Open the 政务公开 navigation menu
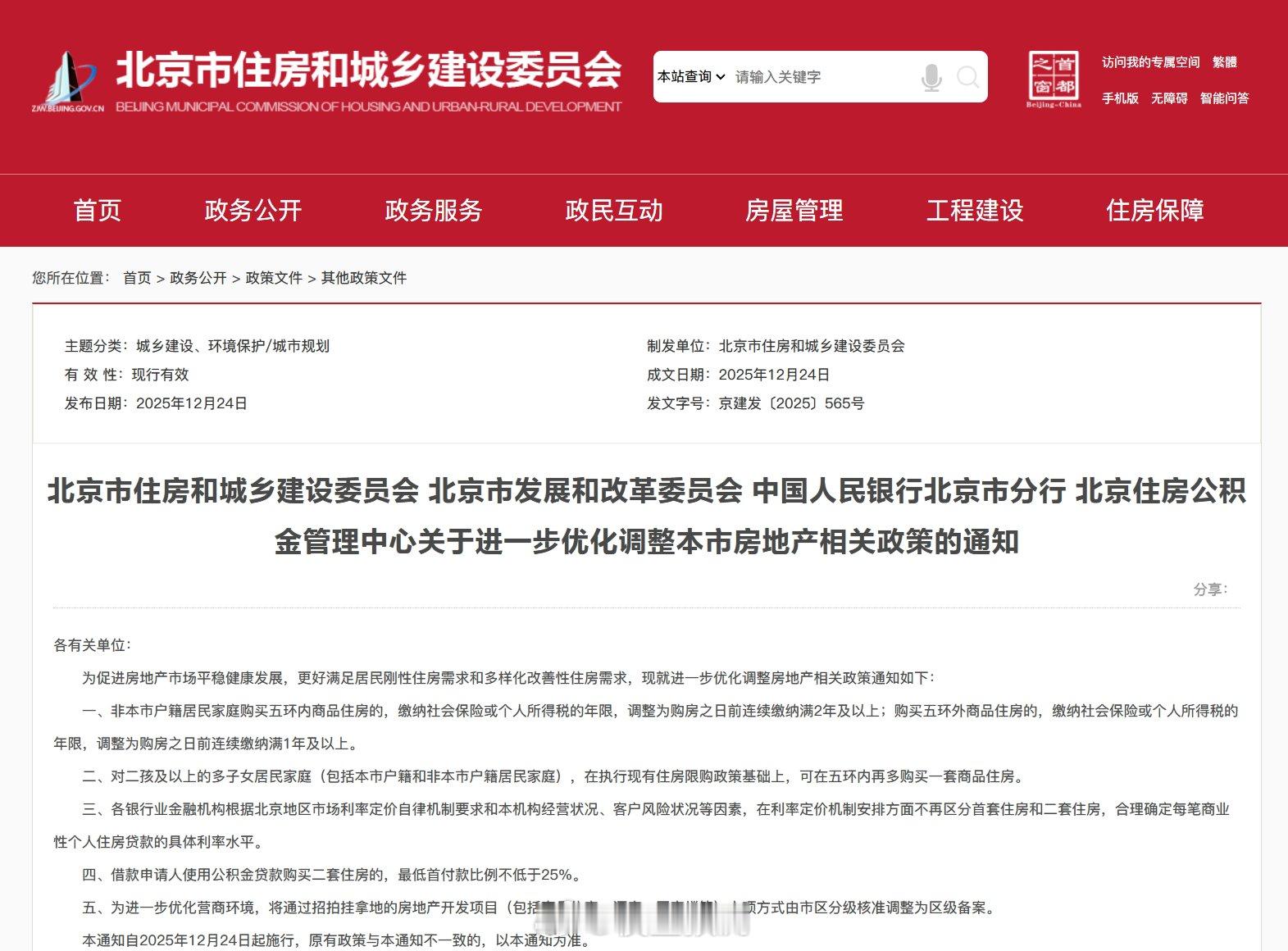The image size is (1288, 951). 253,211
